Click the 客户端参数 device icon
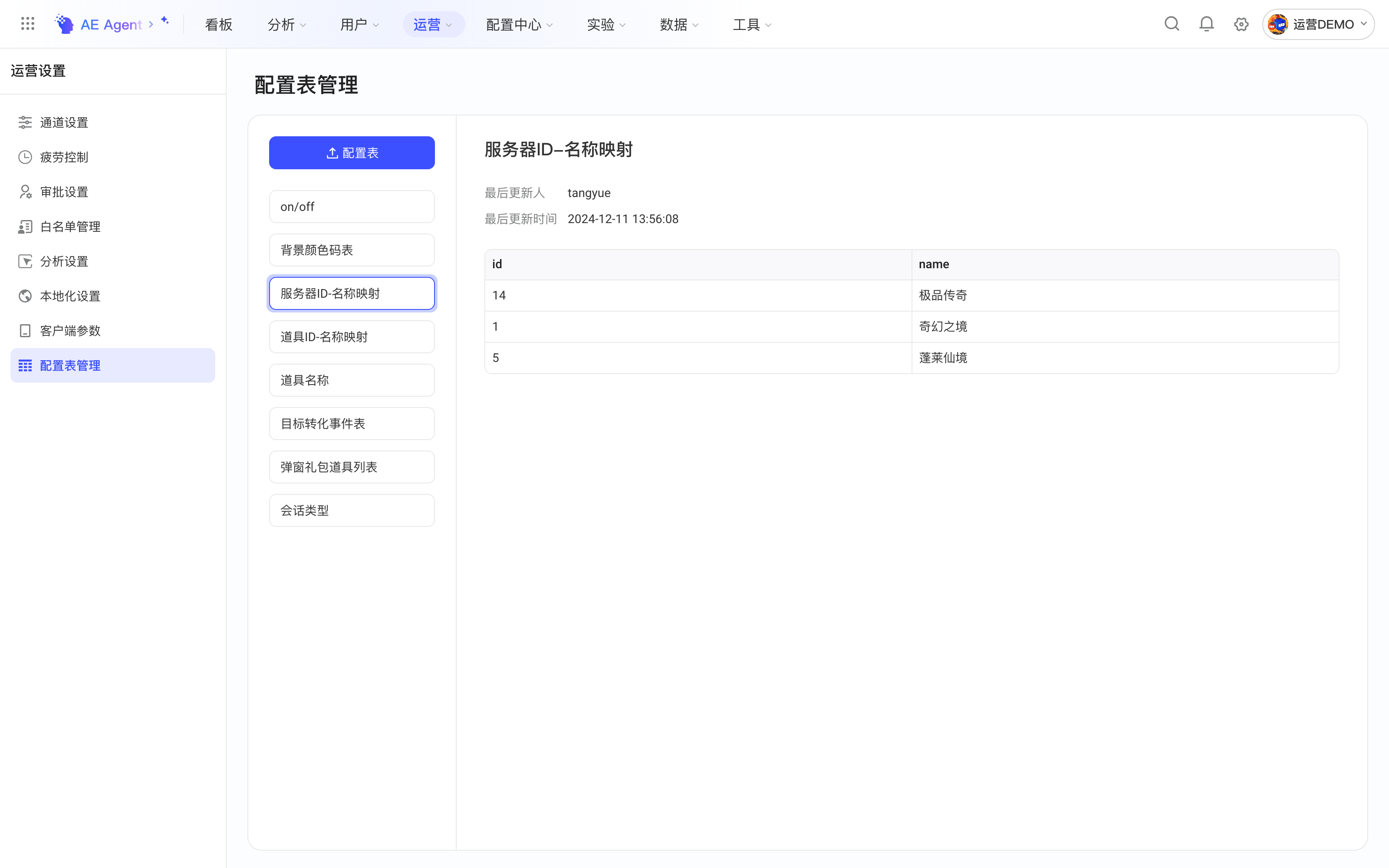Screen dimensions: 1389x868 (x=25, y=331)
